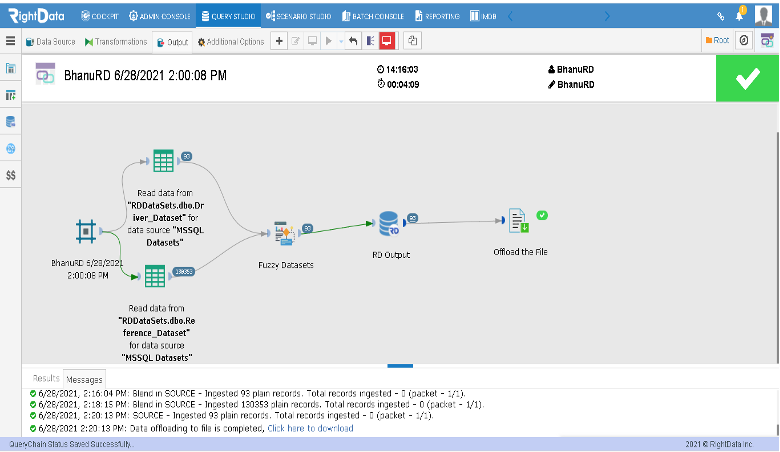Click the red monitor toolbar button

(x=387, y=41)
